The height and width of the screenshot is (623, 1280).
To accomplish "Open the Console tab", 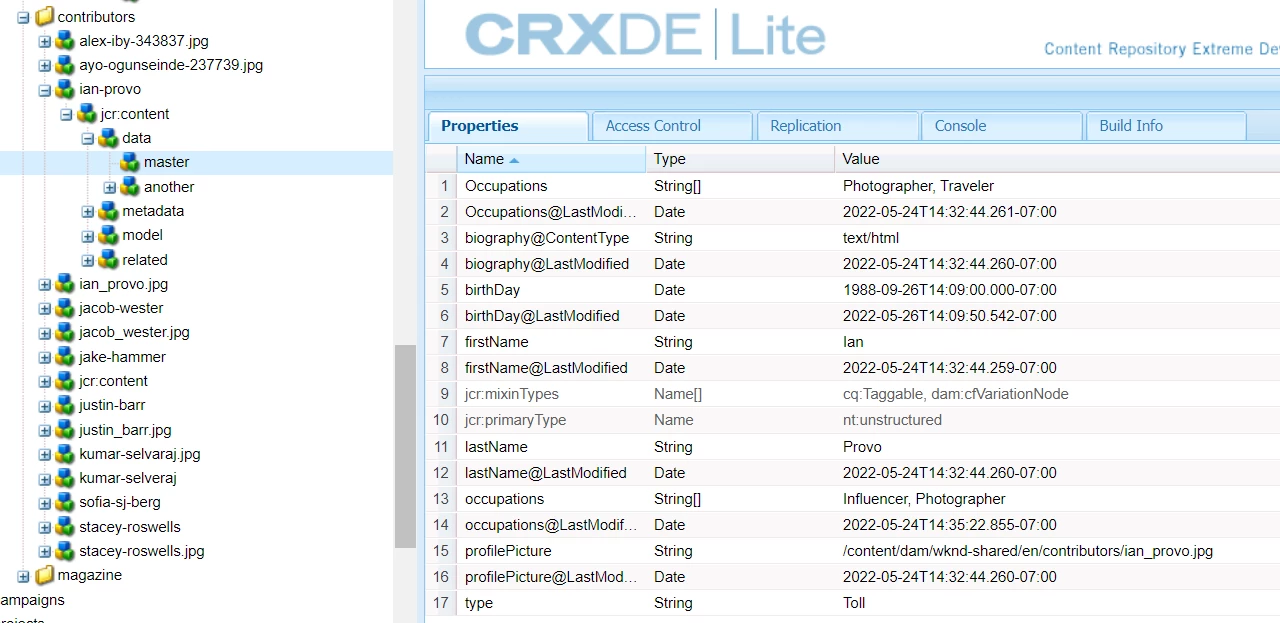I will point(1002,126).
